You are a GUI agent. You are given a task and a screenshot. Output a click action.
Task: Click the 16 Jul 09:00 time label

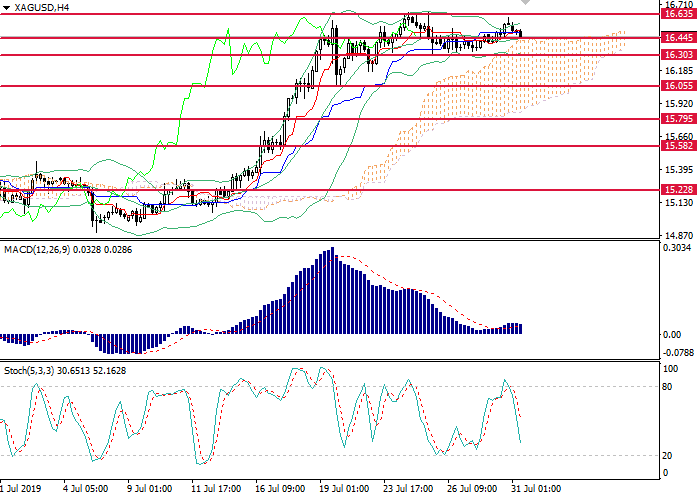[x=280, y=488]
